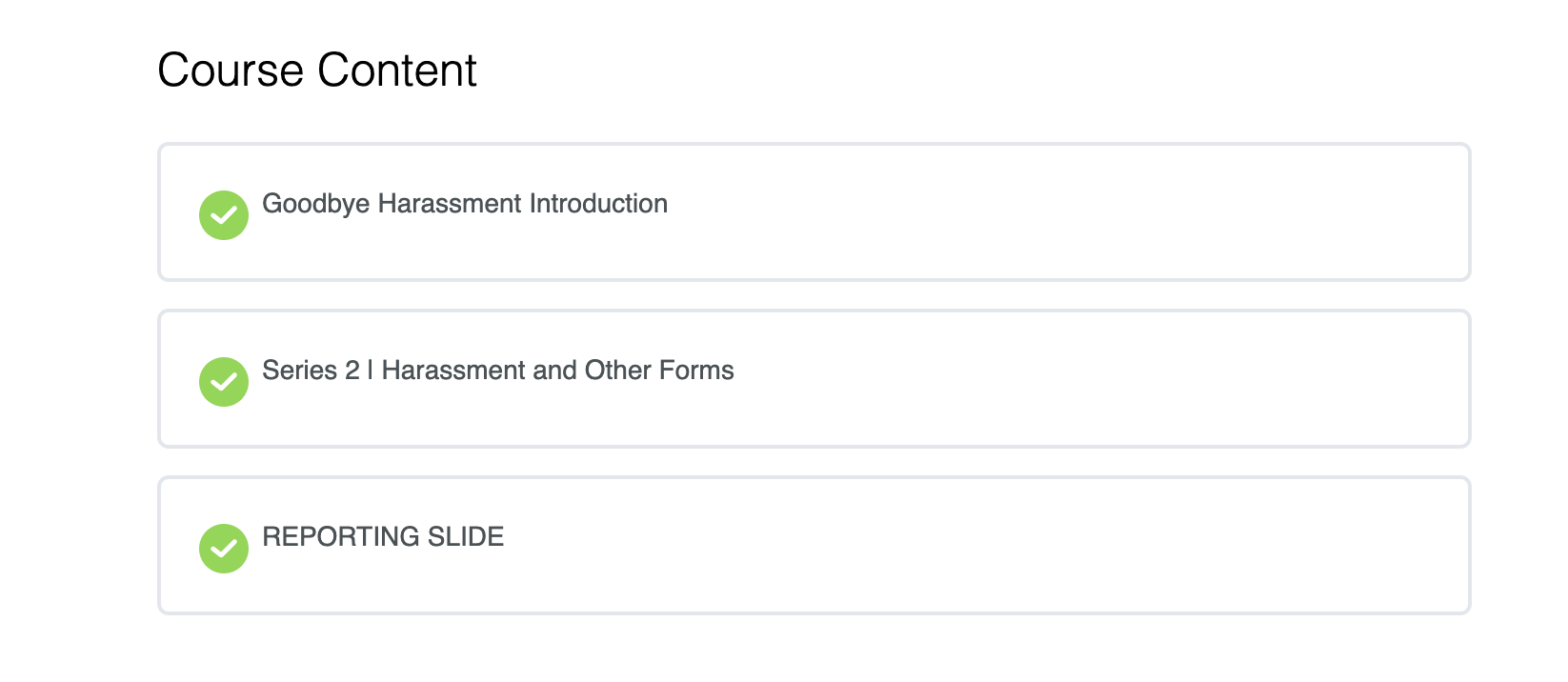Toggle completion status of Goodbye Harassment Introduction
1568x682 pixels.
pos(224,215)
